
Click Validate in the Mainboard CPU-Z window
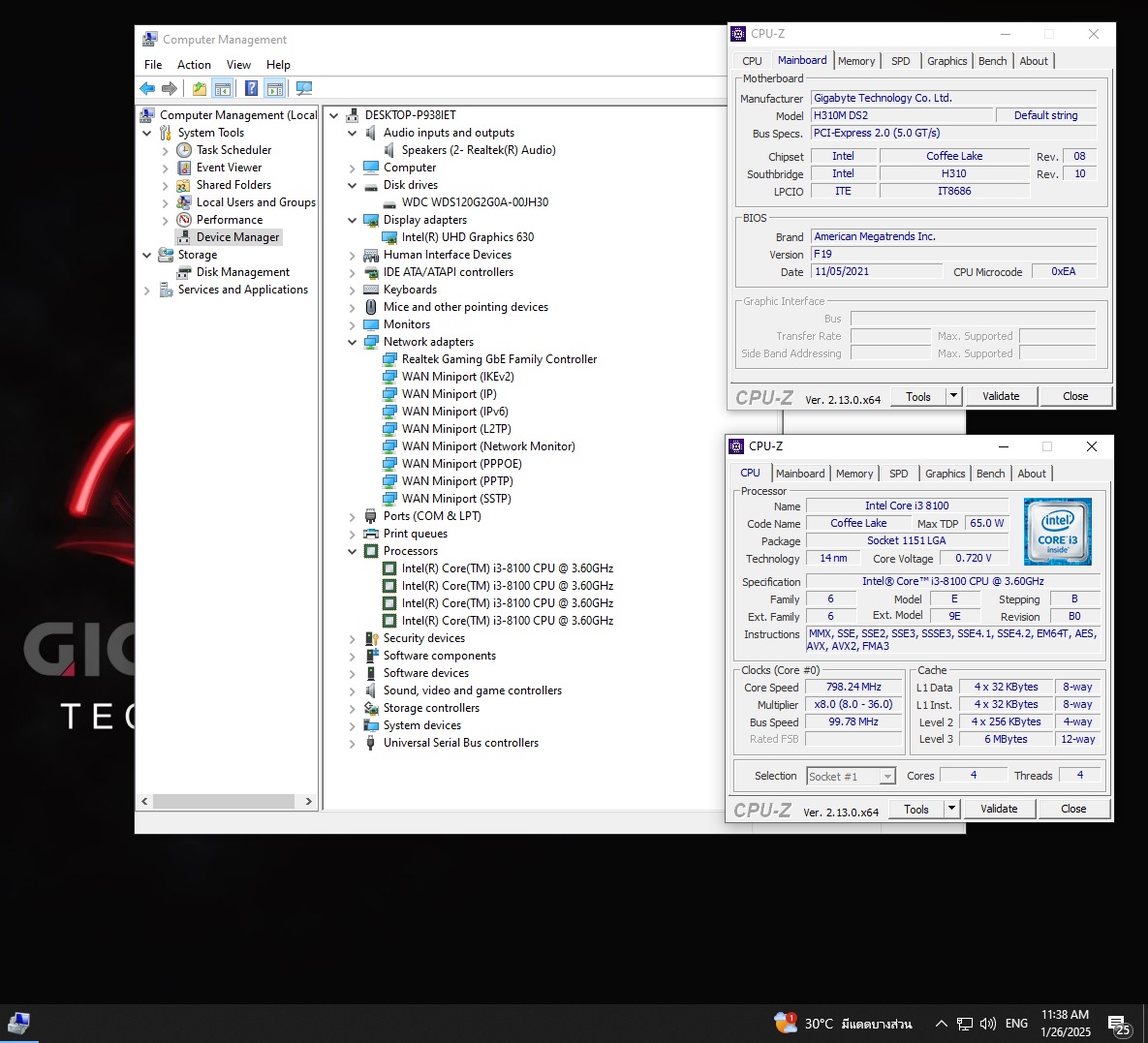point(1001,396)
